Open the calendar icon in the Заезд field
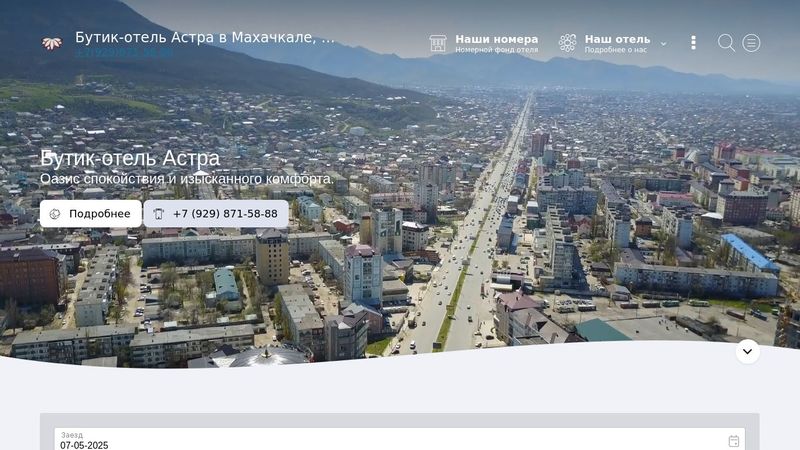The width and height of the screenshot is (800, 450). (734, 441)
